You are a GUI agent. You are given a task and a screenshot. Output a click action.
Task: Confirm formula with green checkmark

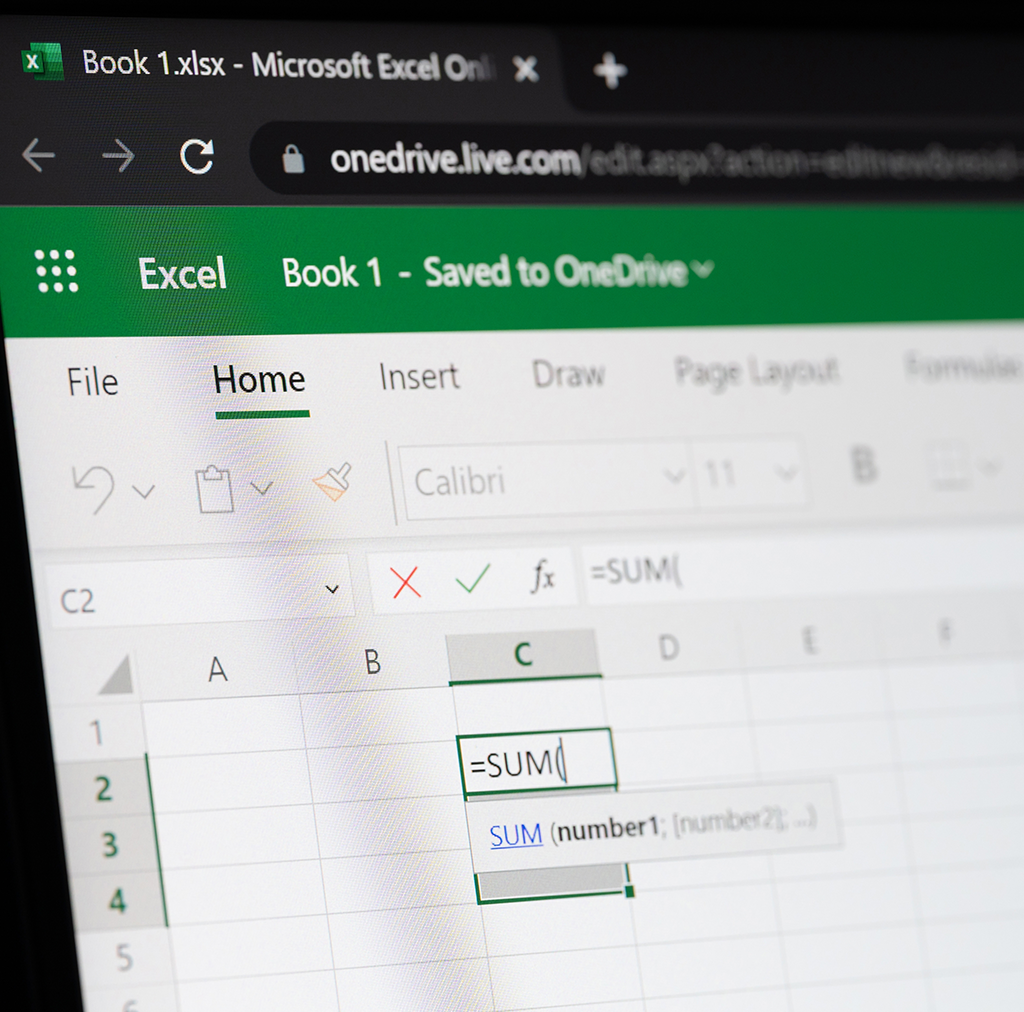[472, 579]
